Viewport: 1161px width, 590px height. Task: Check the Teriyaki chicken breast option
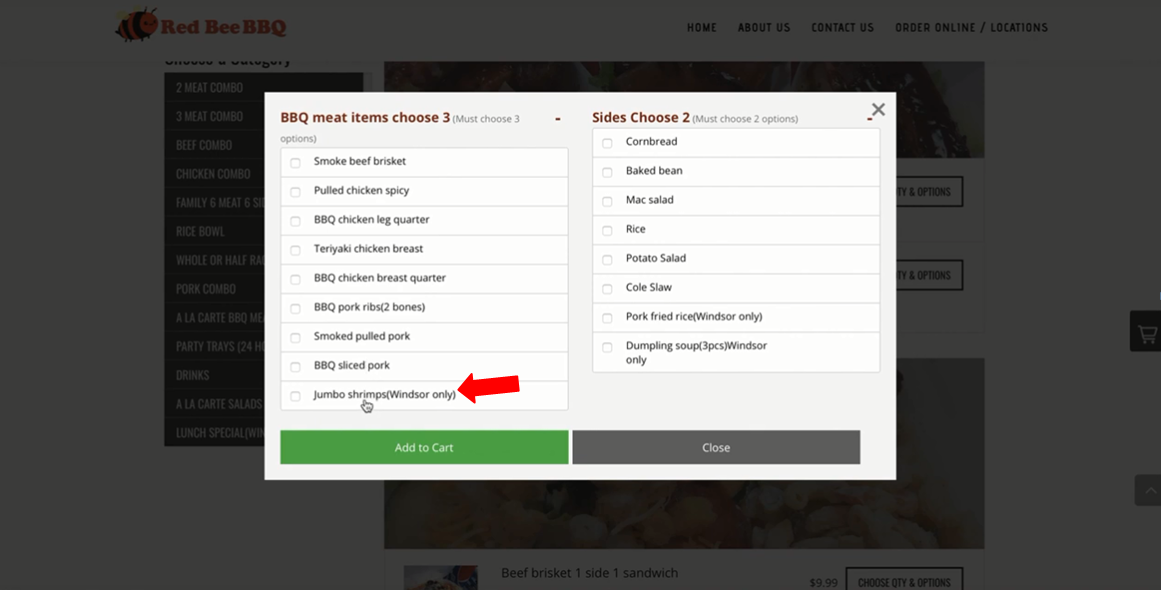click(296, 249)
